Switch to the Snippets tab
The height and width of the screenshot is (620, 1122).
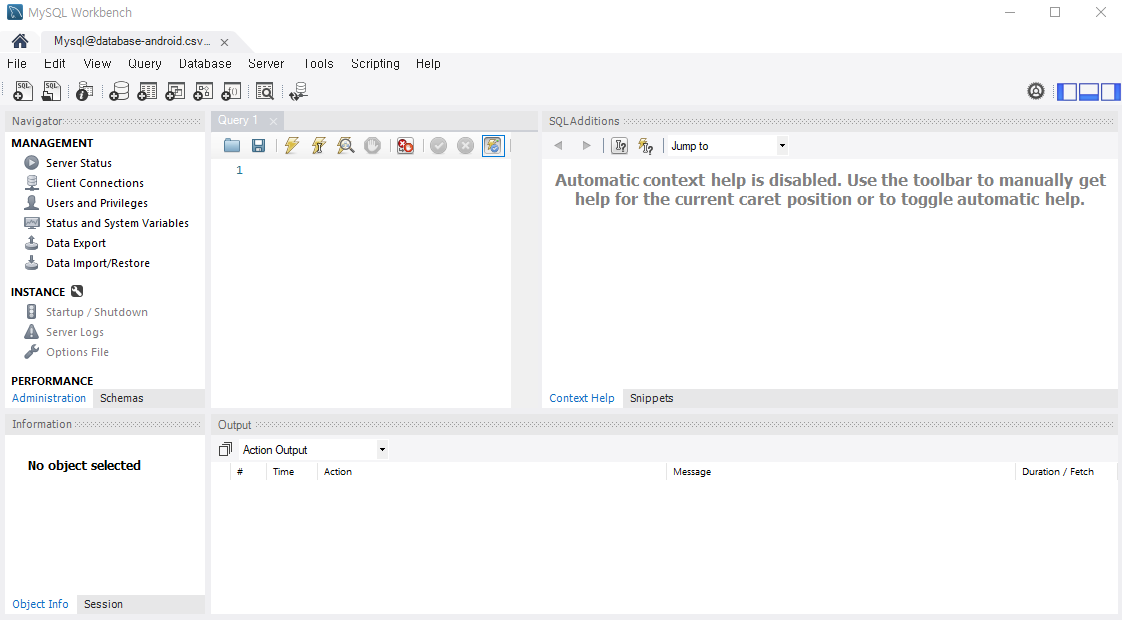coord(651,398)
